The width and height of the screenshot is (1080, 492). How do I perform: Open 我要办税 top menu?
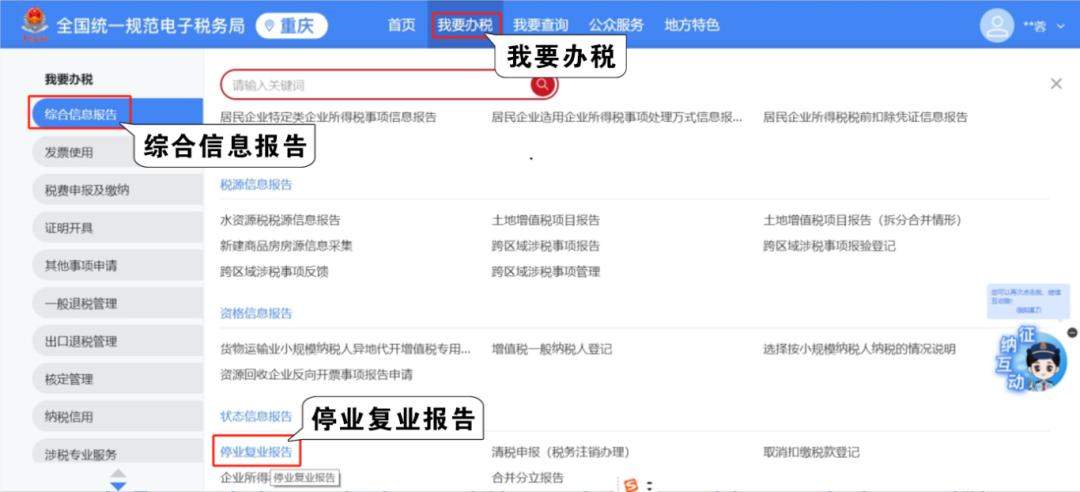[x=465, y=25]
